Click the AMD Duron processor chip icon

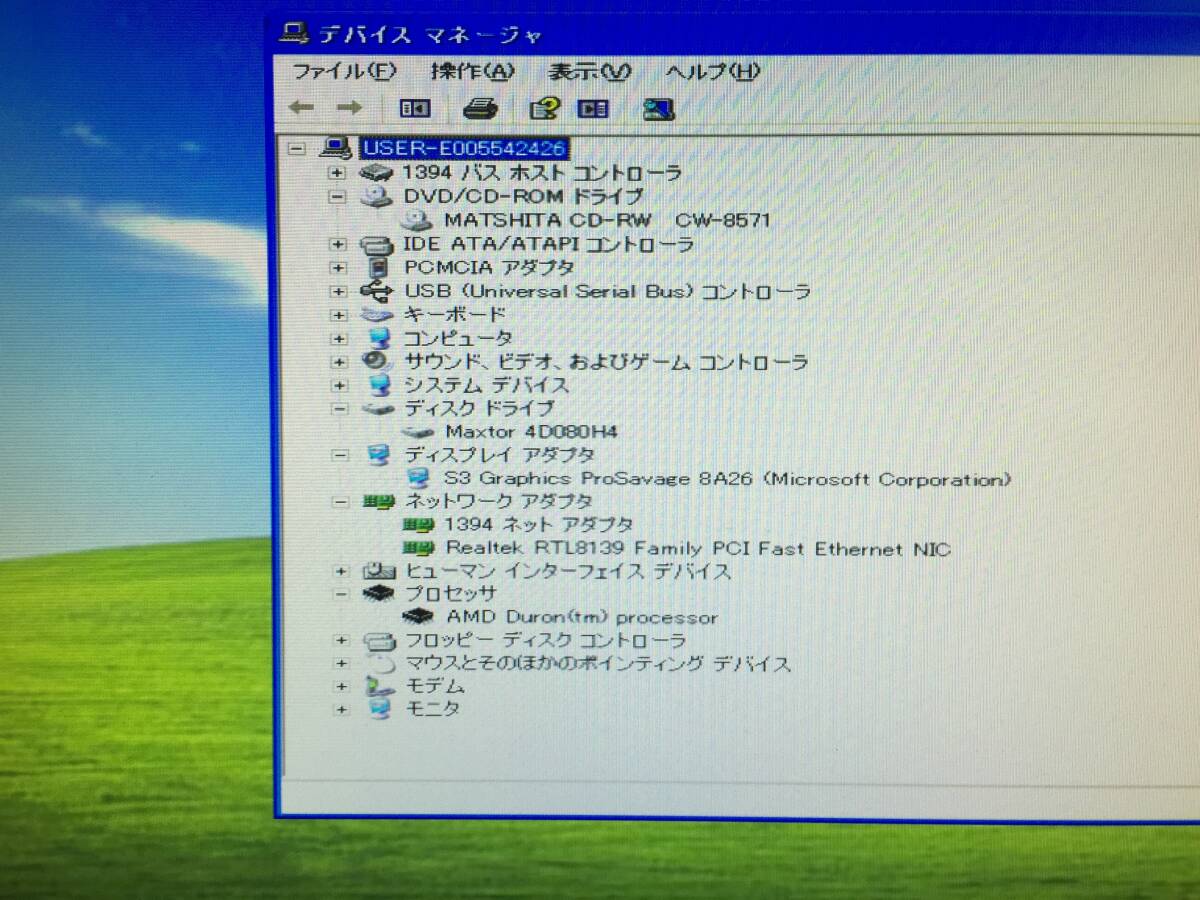[x=418, y=618]
